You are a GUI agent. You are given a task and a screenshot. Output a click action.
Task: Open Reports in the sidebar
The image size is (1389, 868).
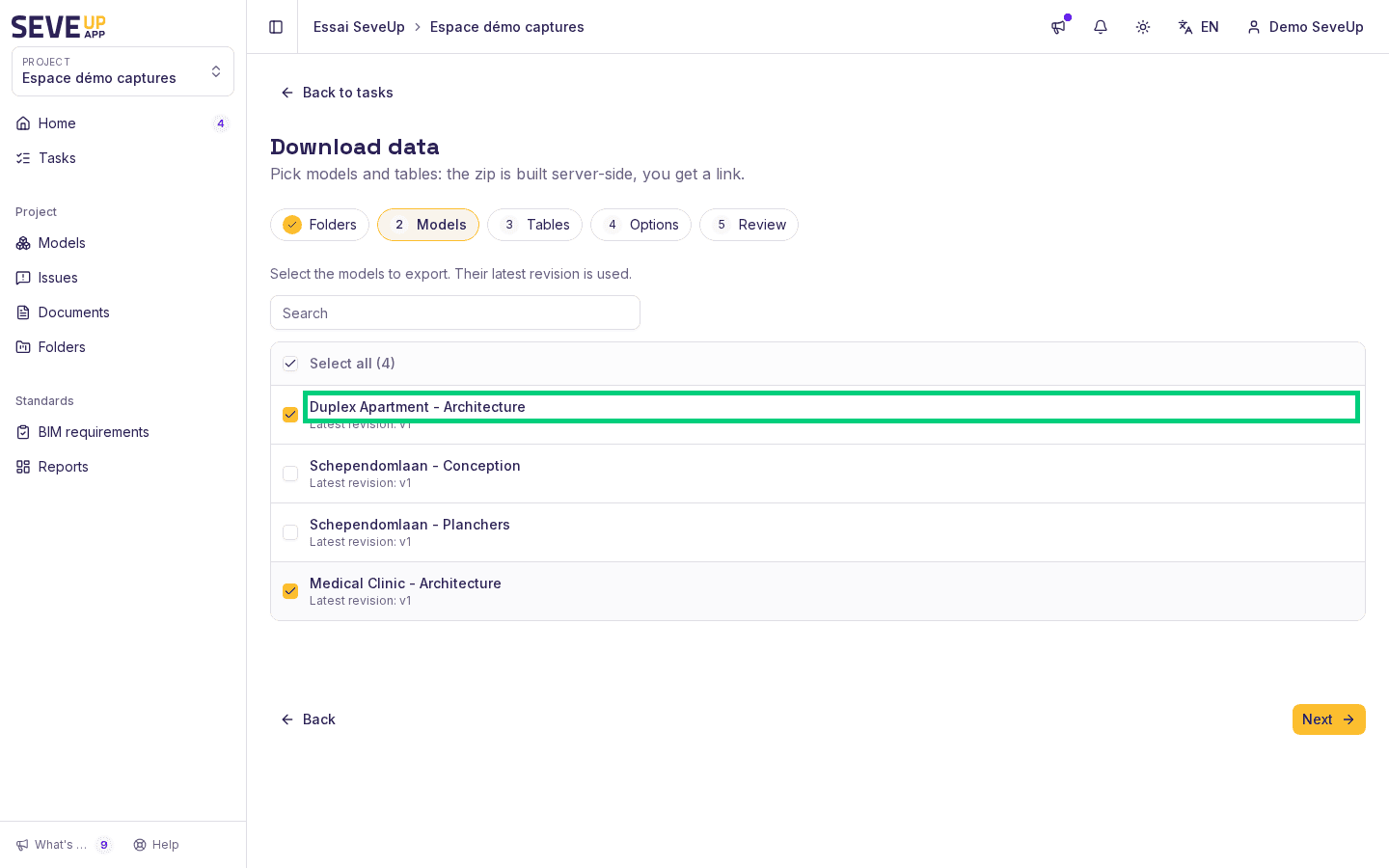123,467
